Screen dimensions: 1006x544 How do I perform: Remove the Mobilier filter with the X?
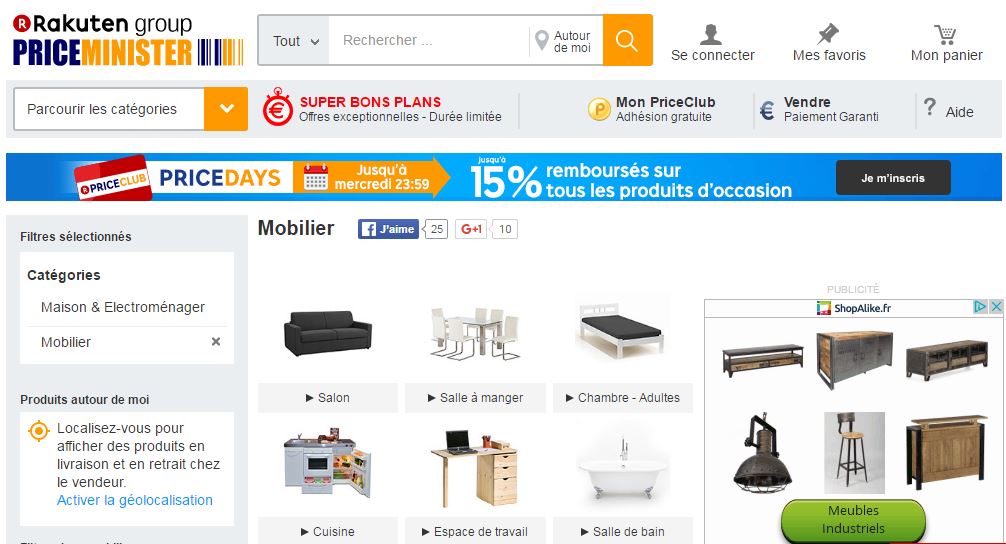[x=216, y=342]
